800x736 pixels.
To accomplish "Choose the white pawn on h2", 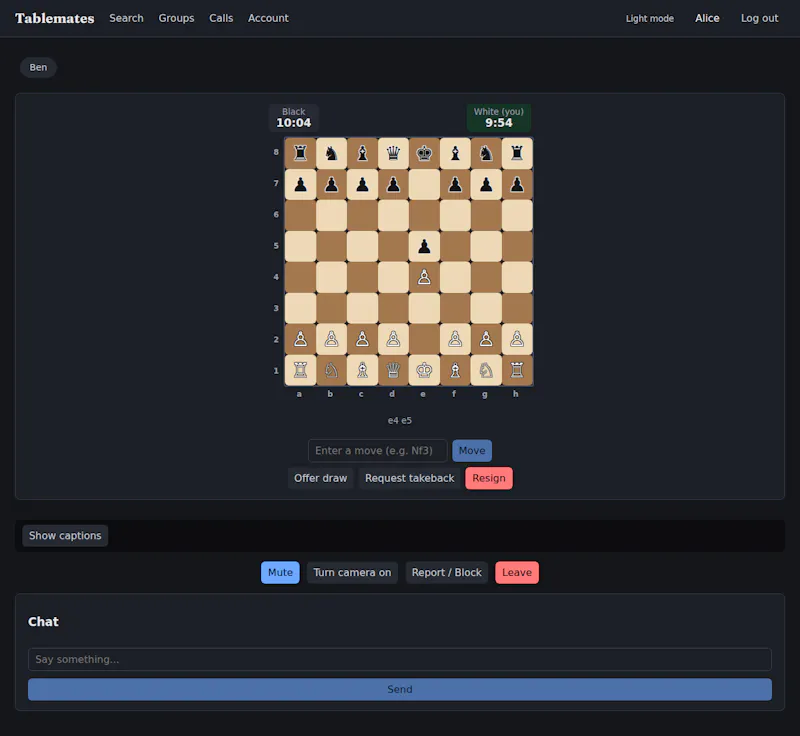I will point(517,339).
